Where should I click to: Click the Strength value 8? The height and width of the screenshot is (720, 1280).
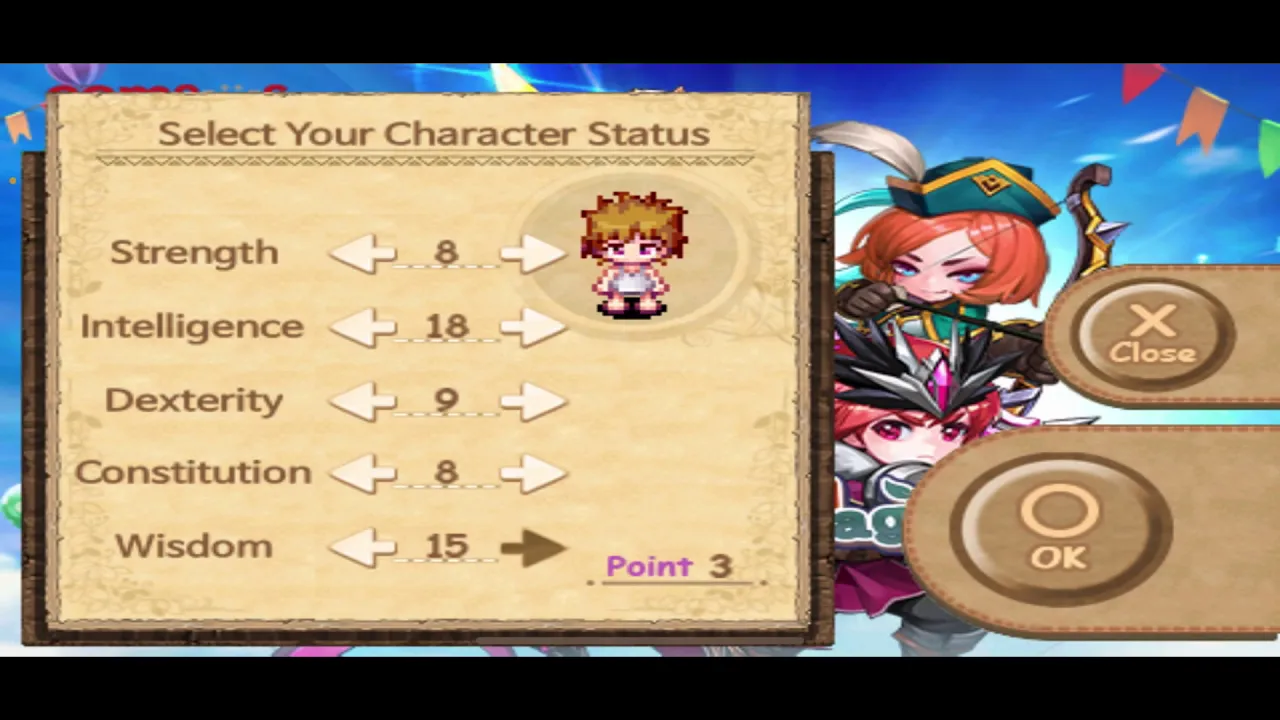446,252
